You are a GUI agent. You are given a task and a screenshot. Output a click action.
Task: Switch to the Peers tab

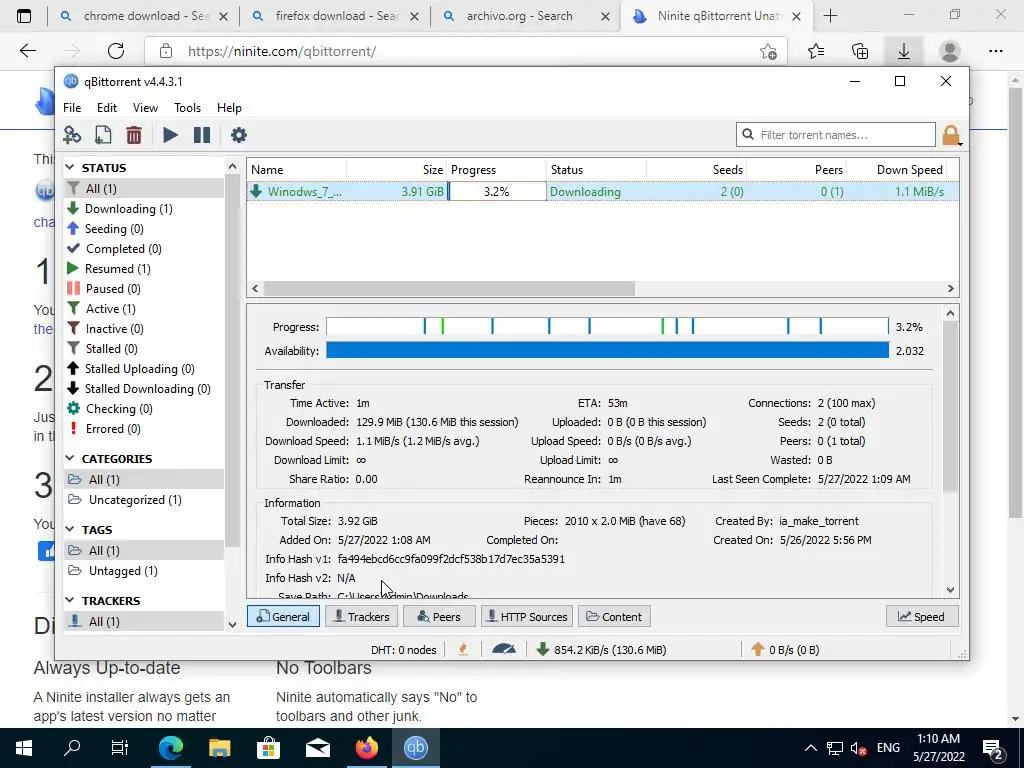(439, 616)
